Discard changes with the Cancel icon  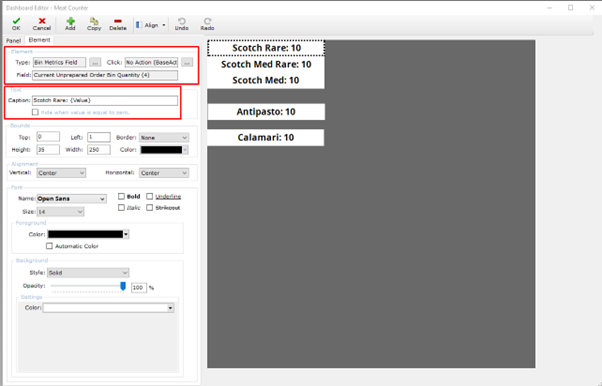[41, 24]
